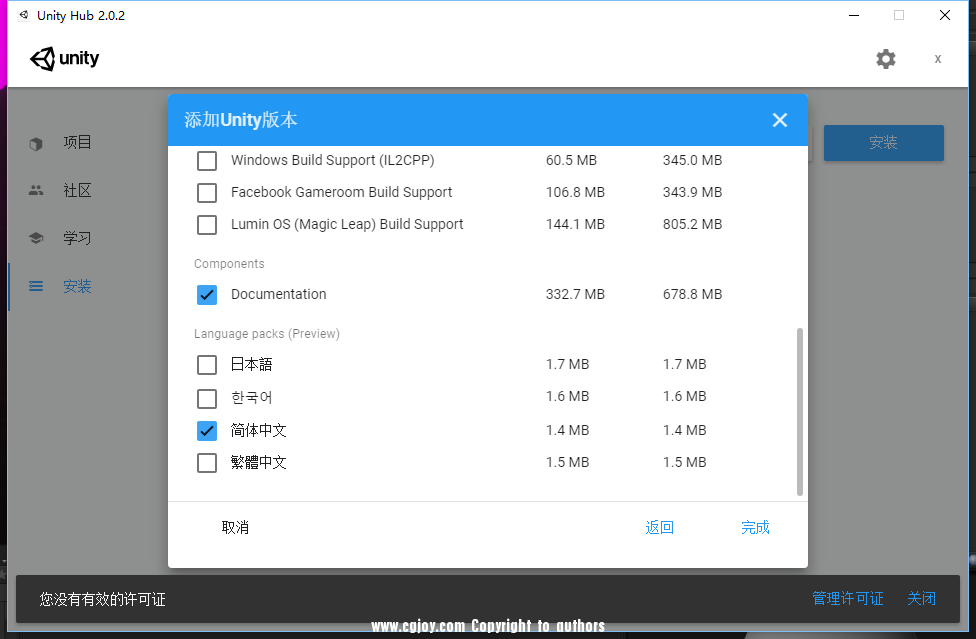Click the 学习 graduation cap icon
This screenshot has width=976, height=639.
click(36, 238)
